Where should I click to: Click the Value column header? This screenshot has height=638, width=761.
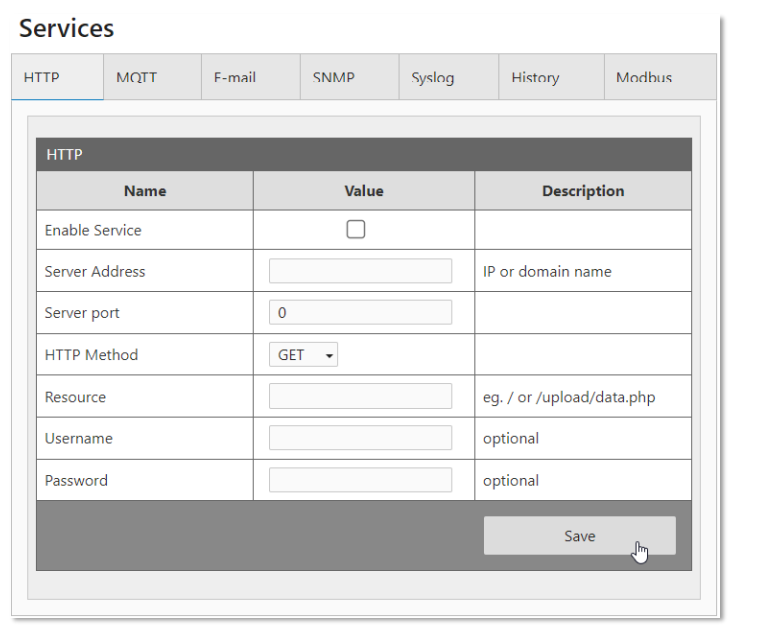364,191
